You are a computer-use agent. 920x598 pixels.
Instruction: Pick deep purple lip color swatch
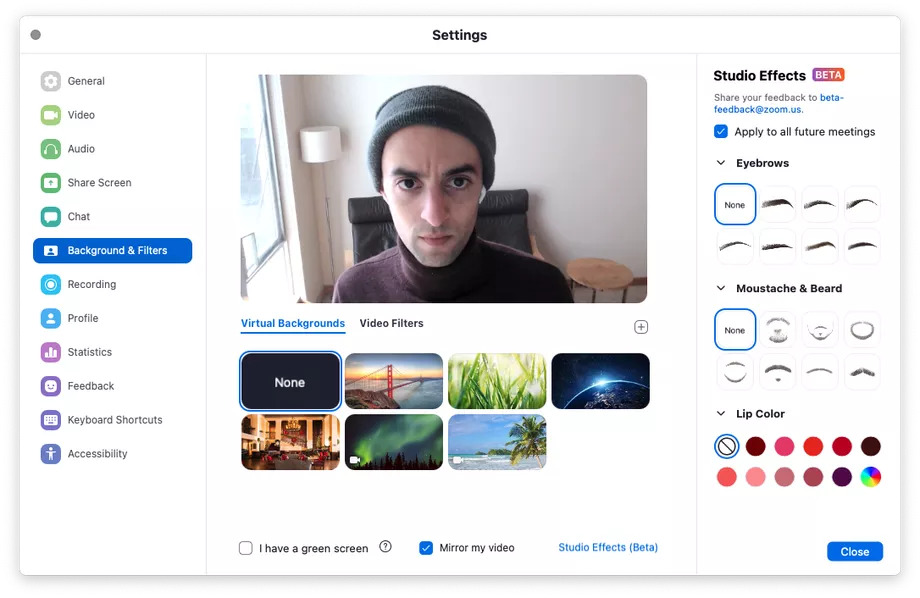(x=842, y=477)
